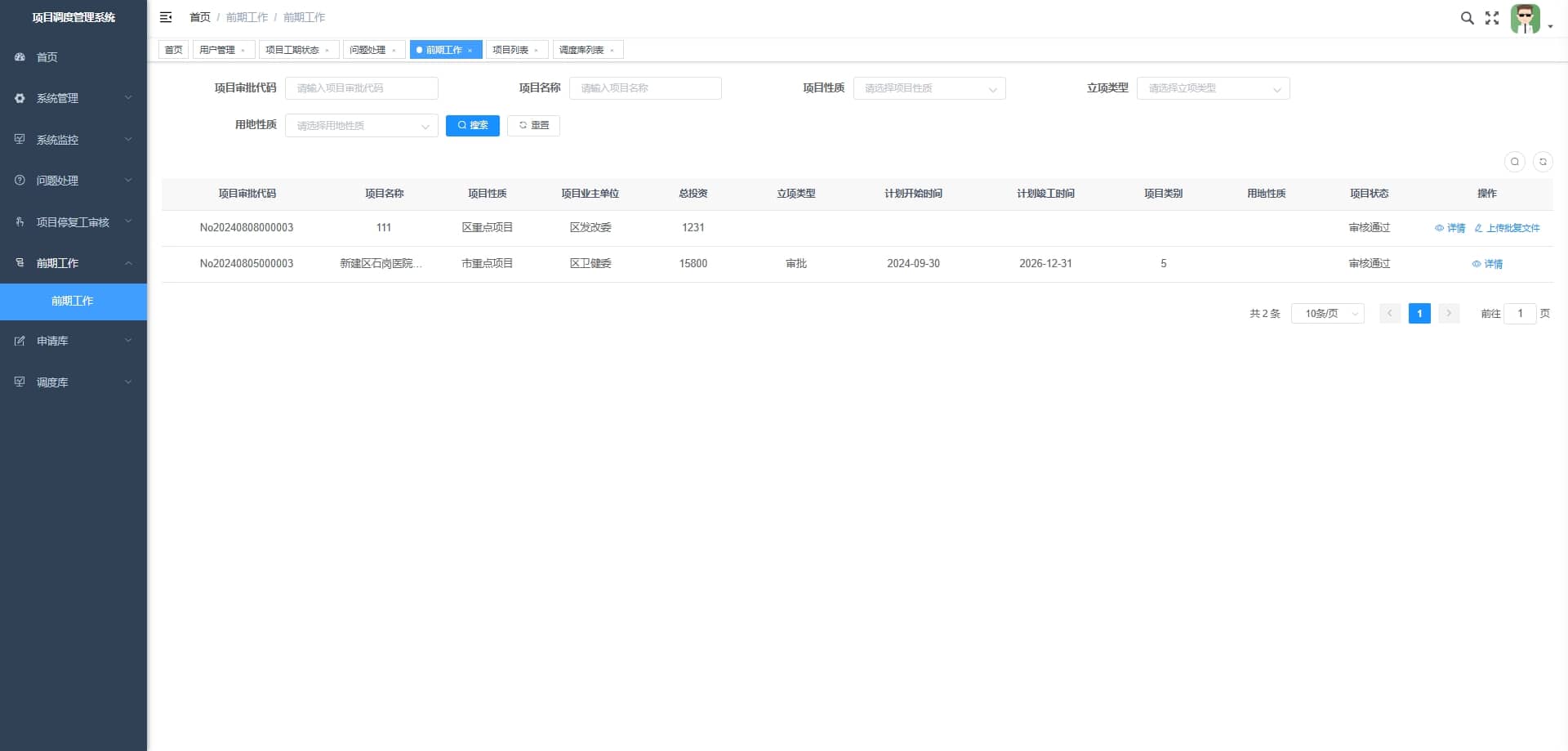Focus the 项目名称 input field
This screenshot has height=751, width=1568.
click(645, 88)
